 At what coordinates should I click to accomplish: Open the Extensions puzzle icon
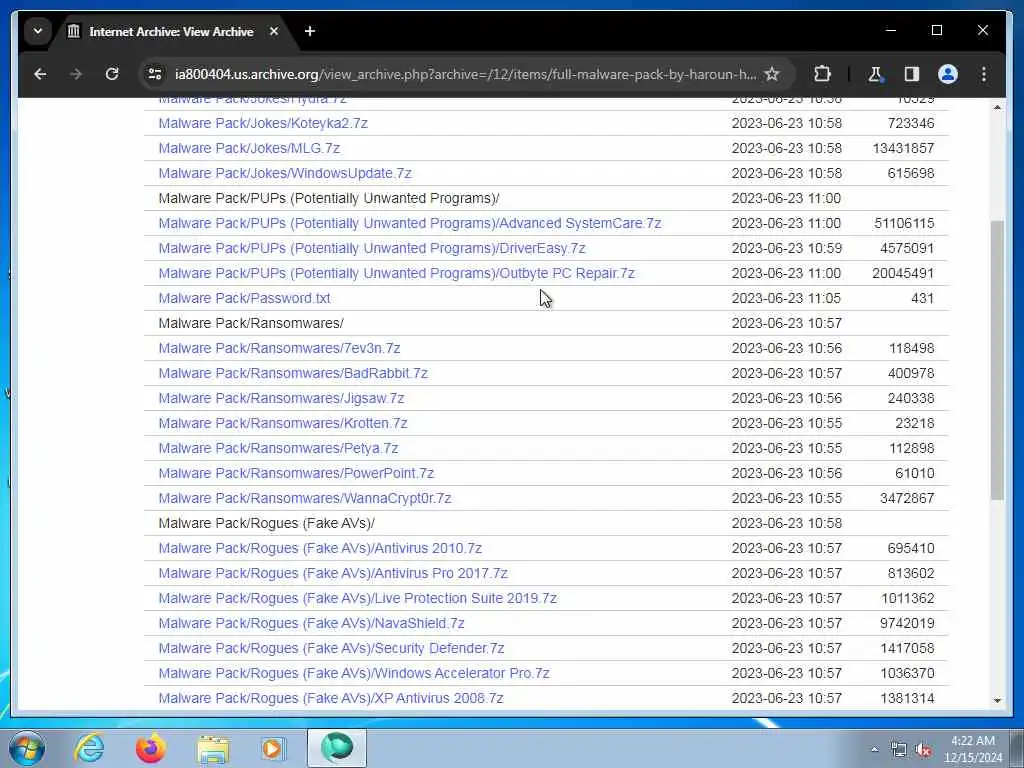[822, 74]
